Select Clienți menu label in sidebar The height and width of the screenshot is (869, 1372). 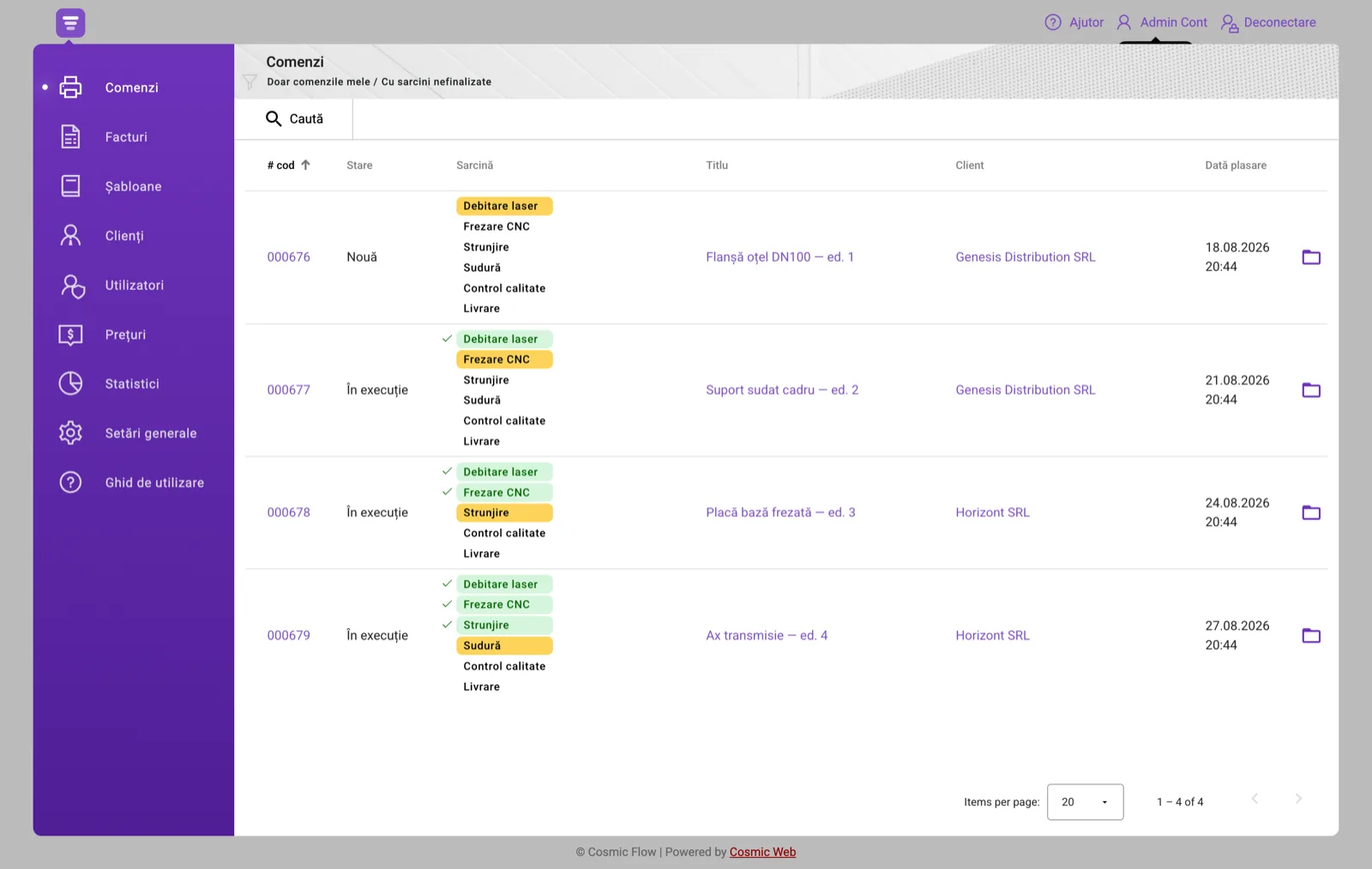coord(124,236)
